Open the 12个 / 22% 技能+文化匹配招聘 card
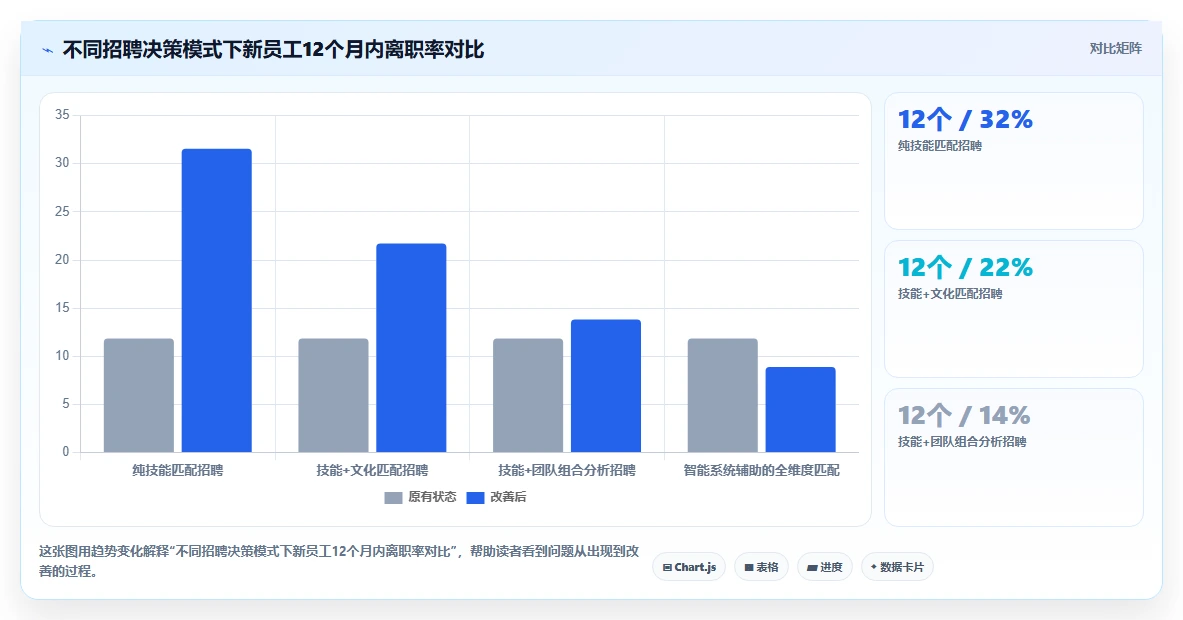 coord(1013,308)
